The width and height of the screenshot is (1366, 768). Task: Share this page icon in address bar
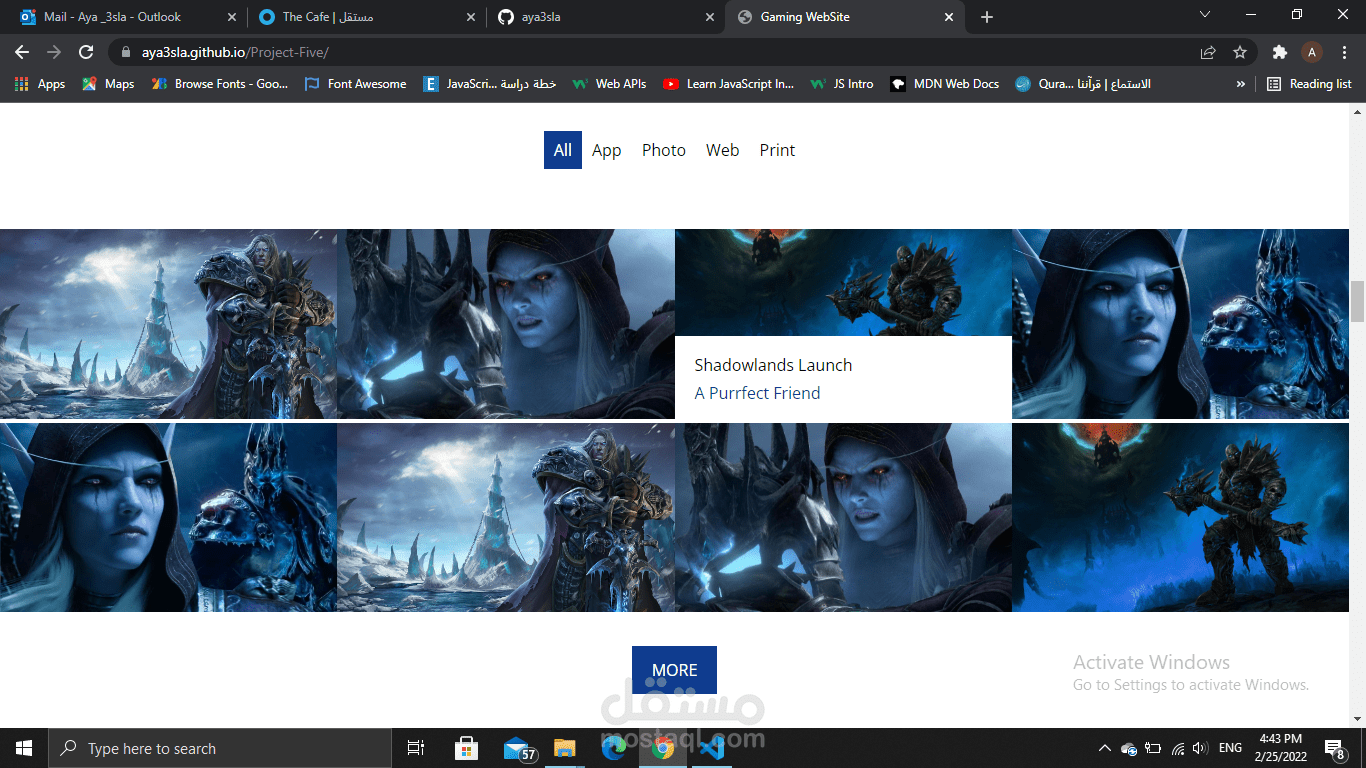point(1208,52)
